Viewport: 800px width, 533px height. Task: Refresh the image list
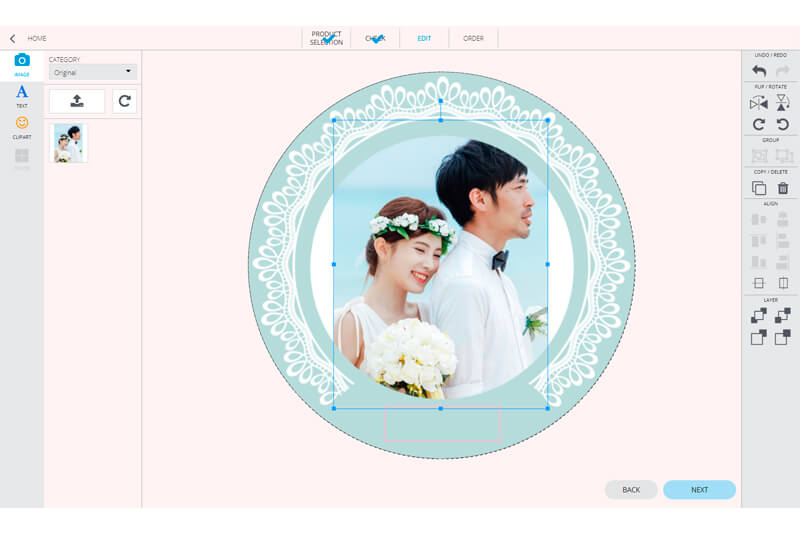tap(123, 101)
